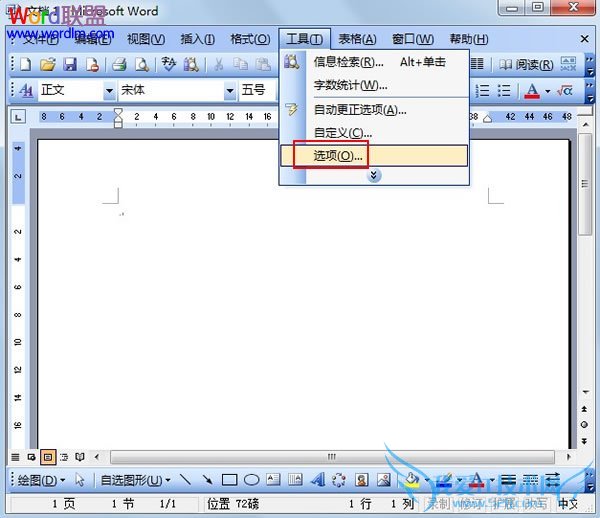Open the Draw (绘图) menu
The width and height of the screenshot is (600, 518).
41,480
